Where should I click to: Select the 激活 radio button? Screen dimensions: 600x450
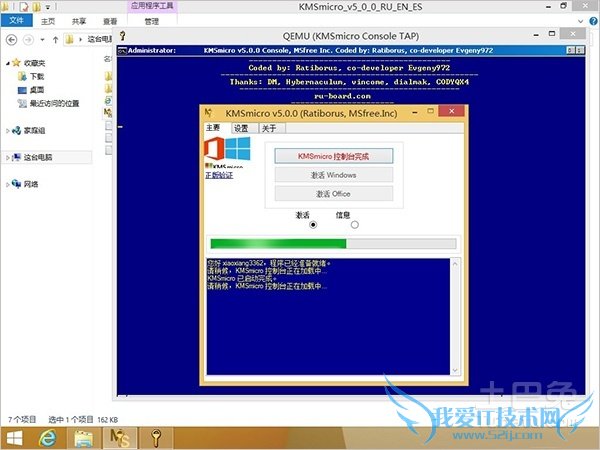click(x=313, y=225)
